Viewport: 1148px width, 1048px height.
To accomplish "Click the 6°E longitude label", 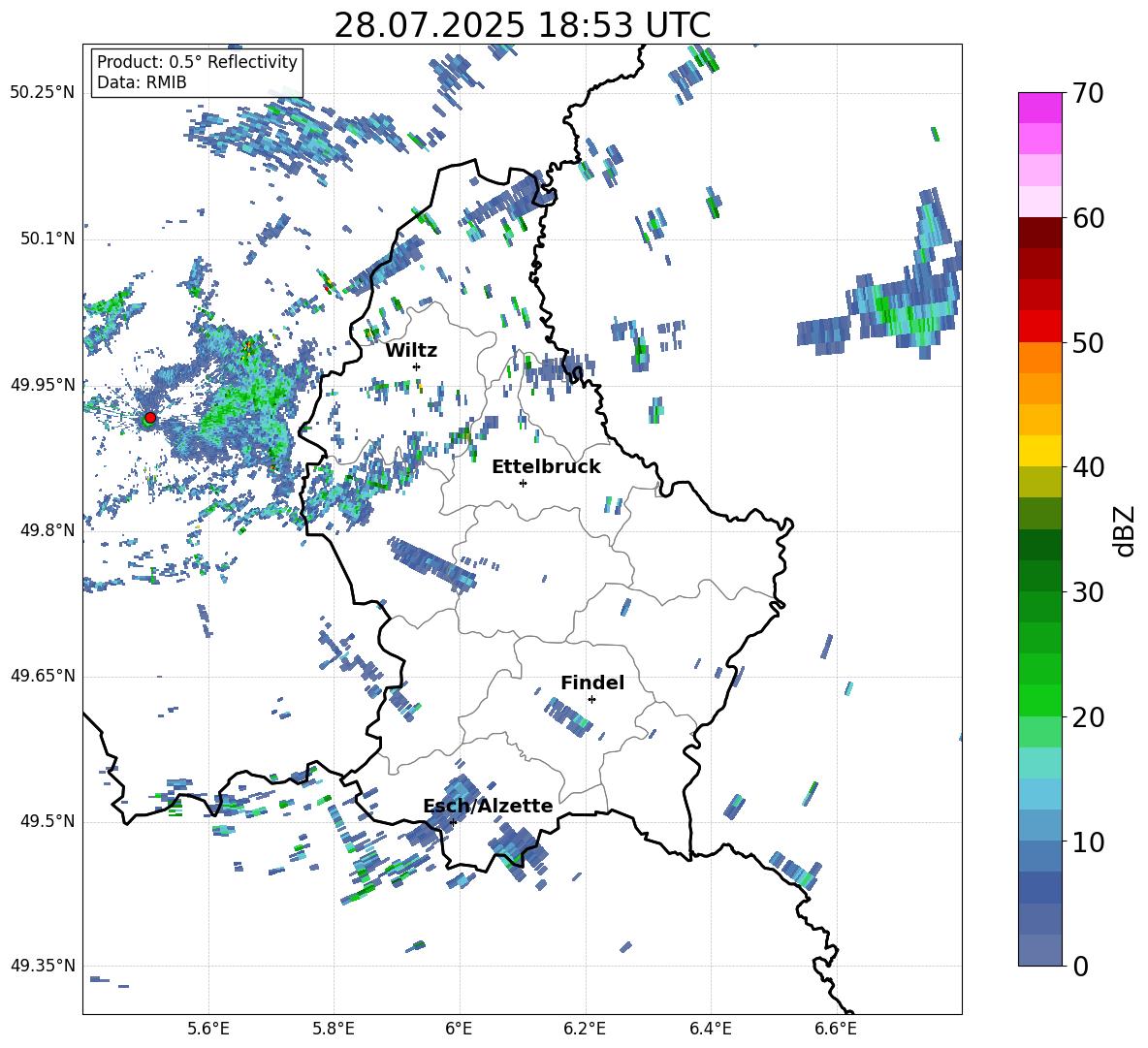I will [x=459, y=1029].
